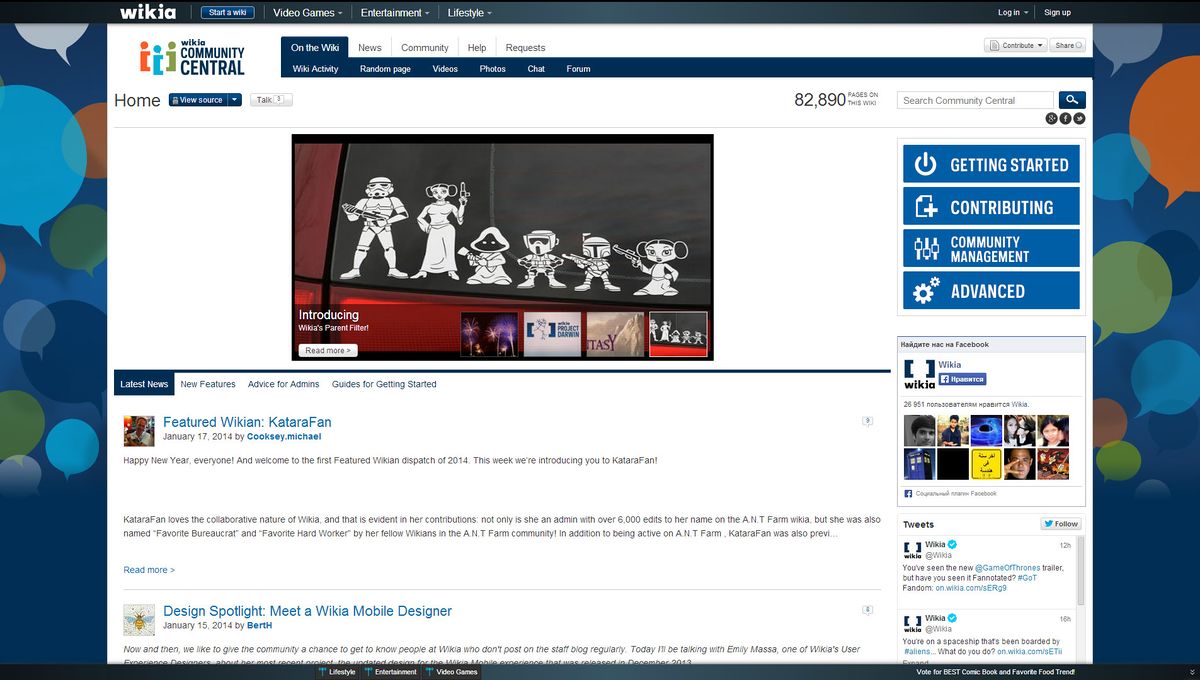This screenshot has height=680, width=1200.
Task: Open the Google Plus share icon
Action: (1052, 119)
